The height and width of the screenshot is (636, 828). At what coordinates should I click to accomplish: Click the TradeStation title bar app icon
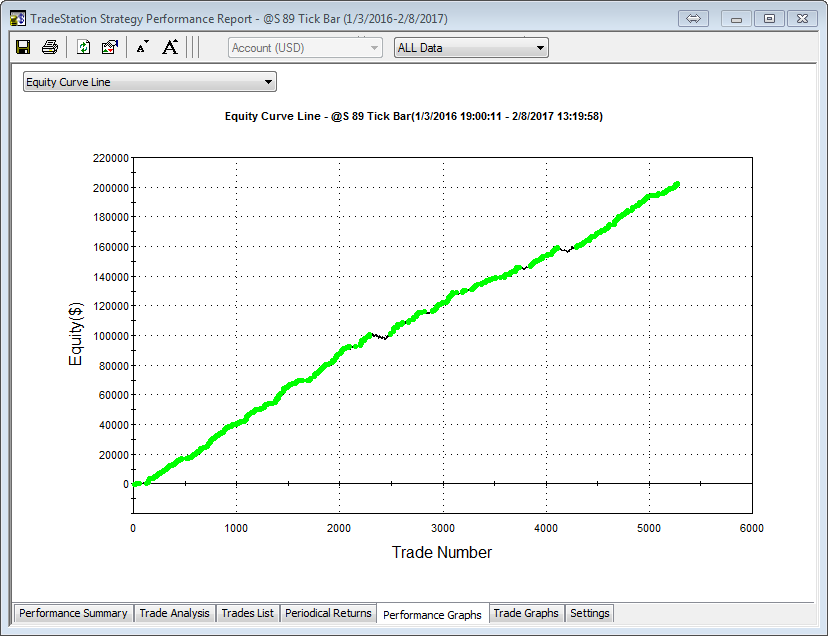(17, 19)
